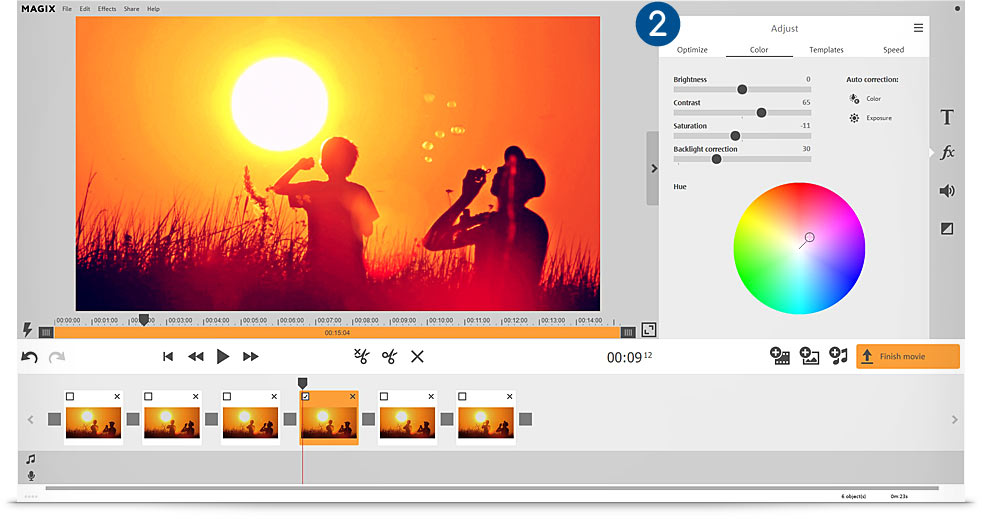Open the Title text tool

[947, 118]
